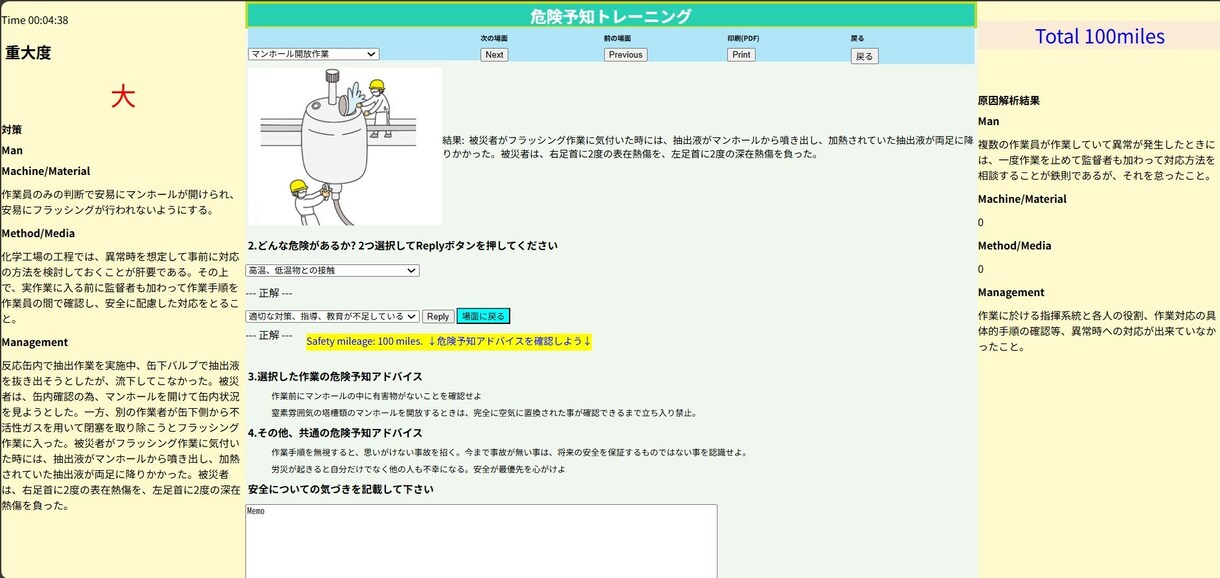Click the Management heading in the left panel
Viewport: 1220px width, 578px height.
click(35, 342)
